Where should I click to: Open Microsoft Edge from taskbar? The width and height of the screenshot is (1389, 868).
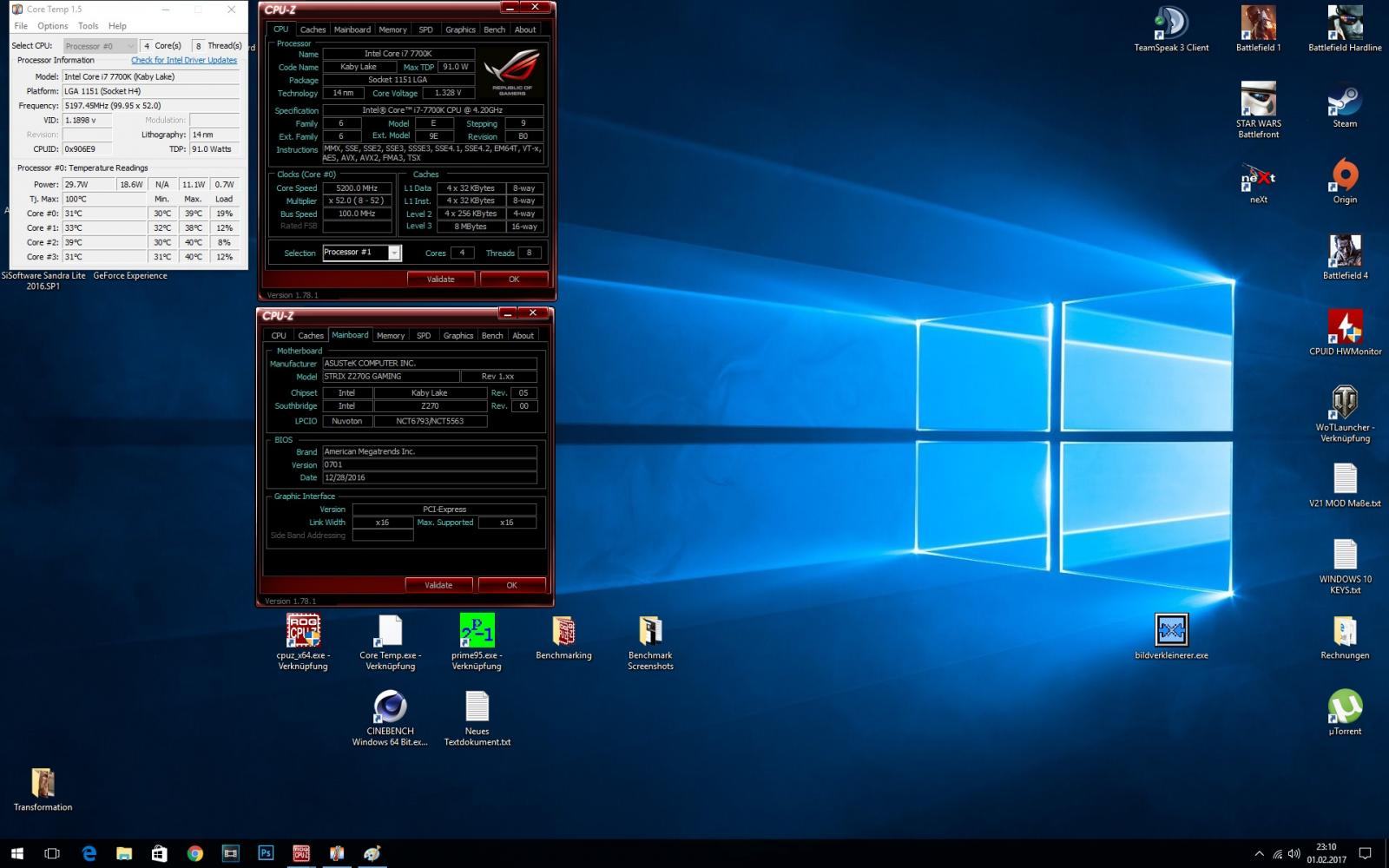point(89,853)
